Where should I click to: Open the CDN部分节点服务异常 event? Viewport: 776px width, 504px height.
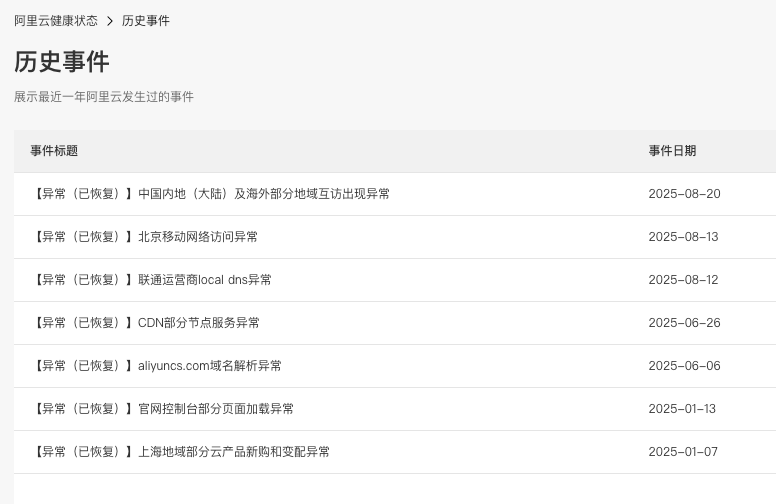pyautogui.click(x=145, y=323)
